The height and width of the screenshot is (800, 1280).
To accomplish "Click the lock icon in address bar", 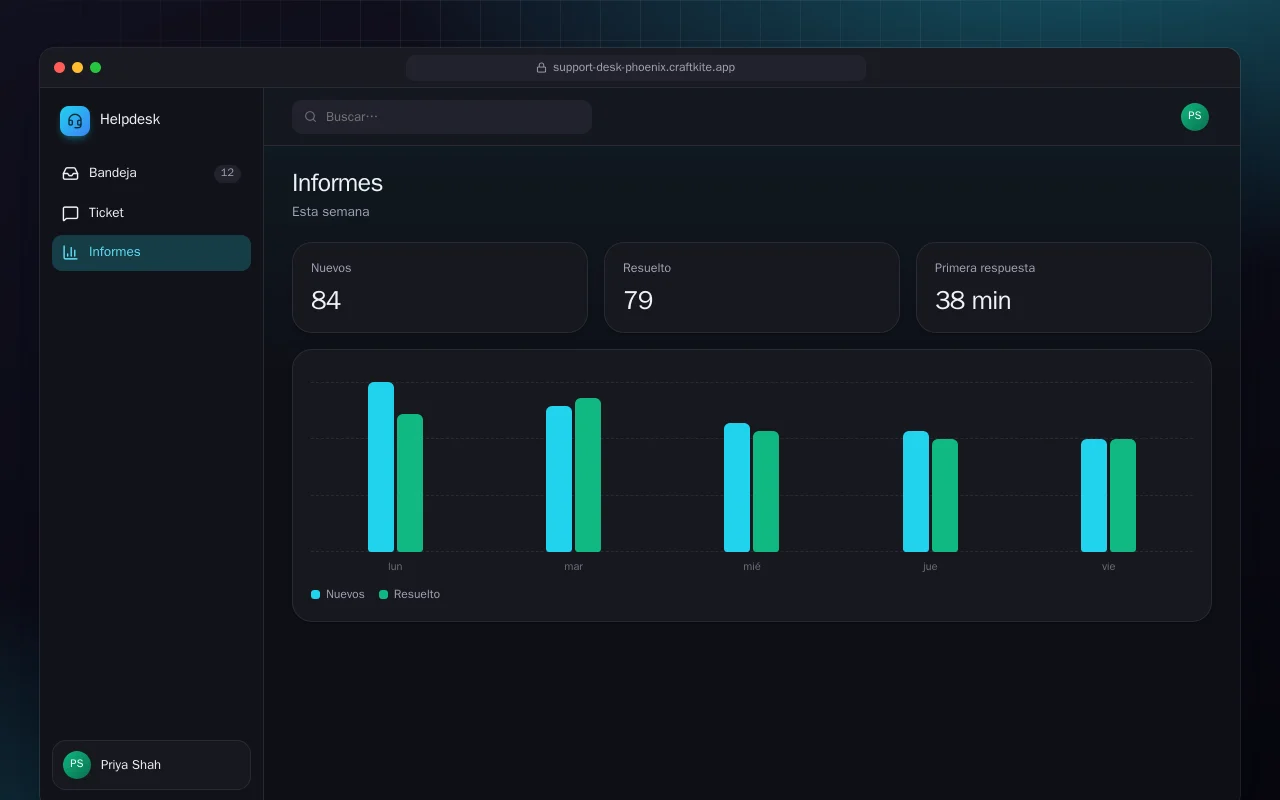I will point(541,68).
